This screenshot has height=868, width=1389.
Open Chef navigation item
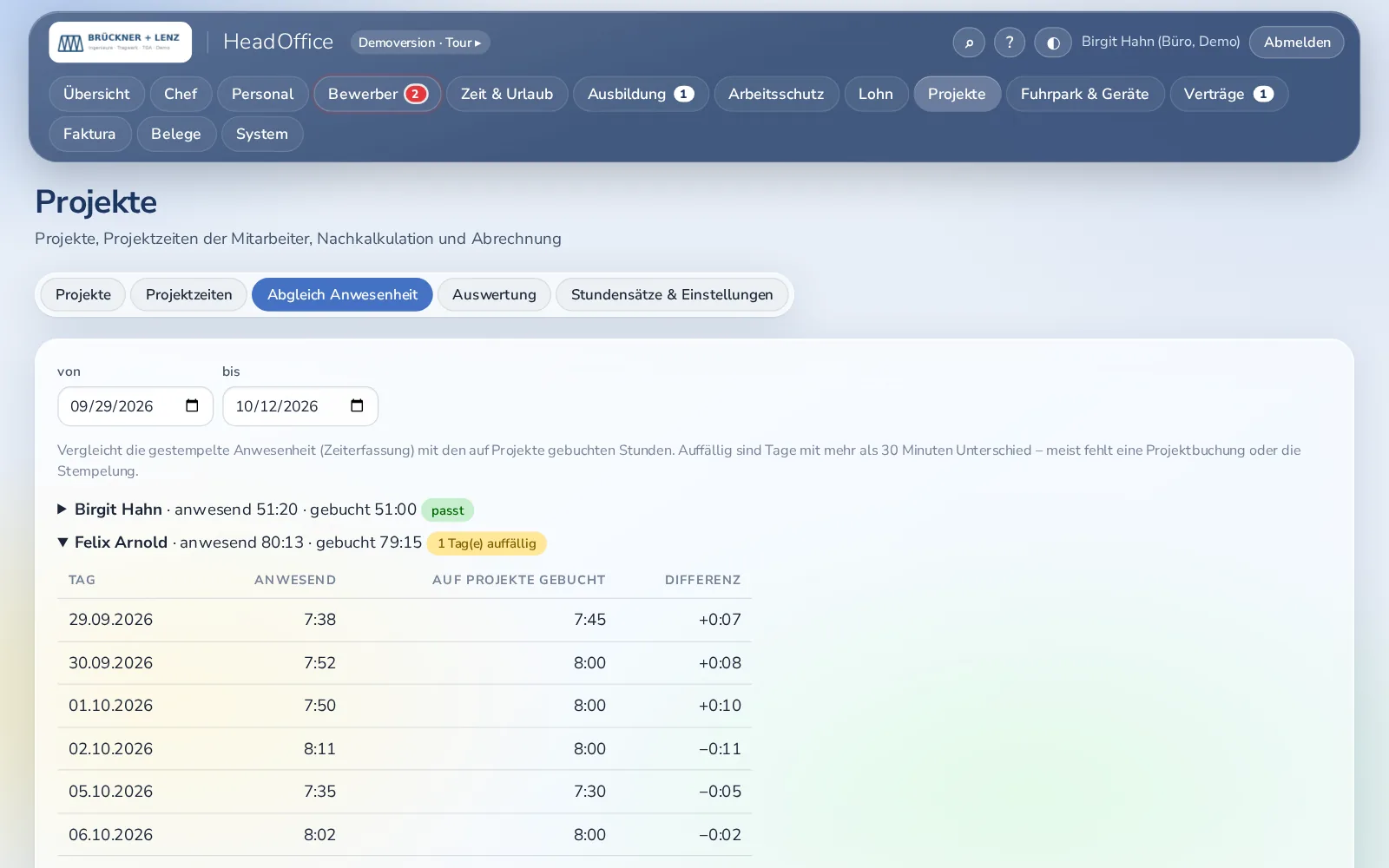181,94
